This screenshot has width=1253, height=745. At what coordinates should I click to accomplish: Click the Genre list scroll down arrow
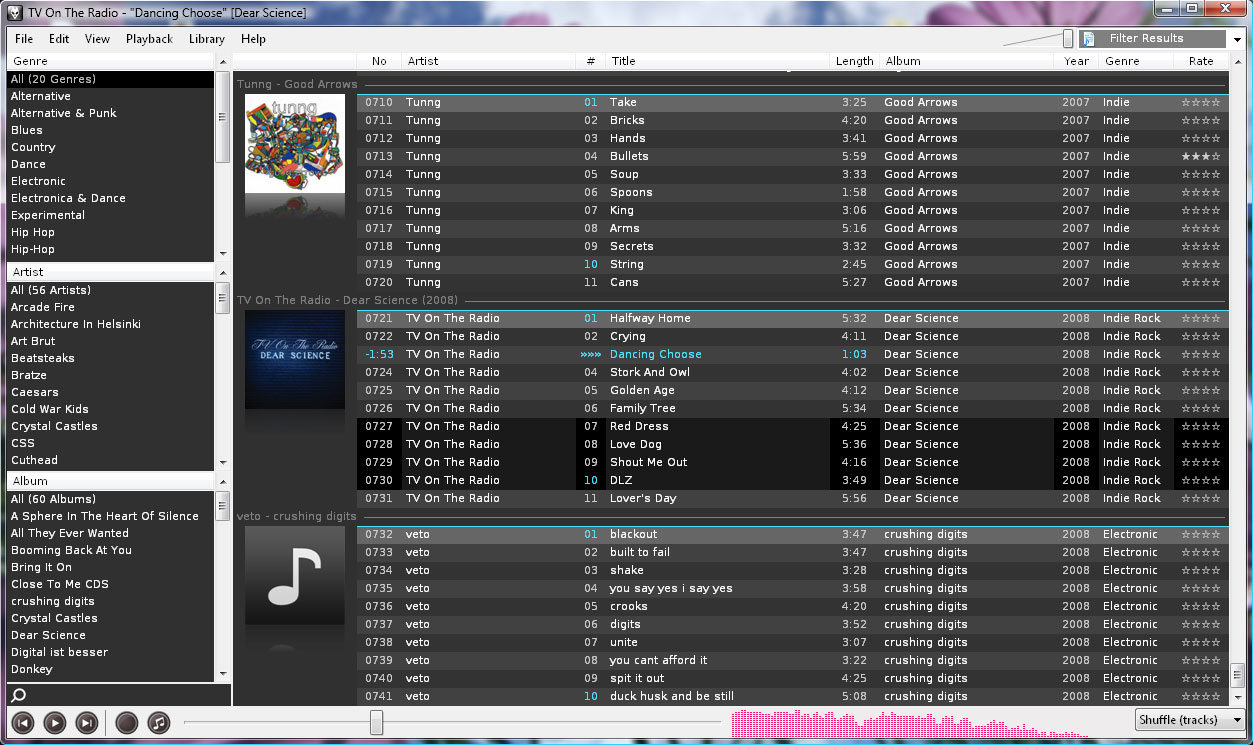pyautogui.click(x=223, y=254)
